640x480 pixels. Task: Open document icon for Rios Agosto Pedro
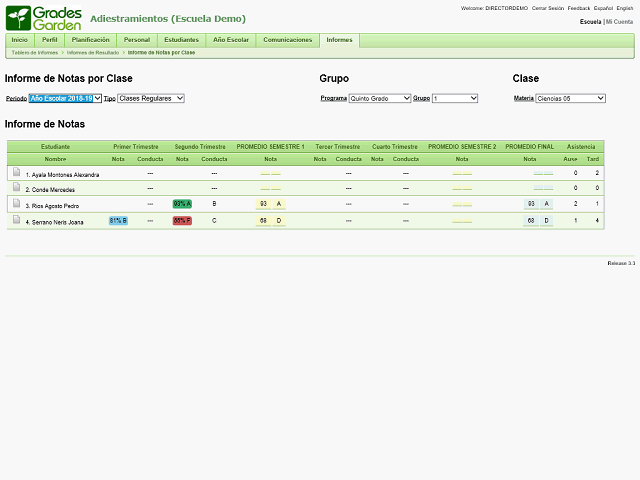pos(16,203)
